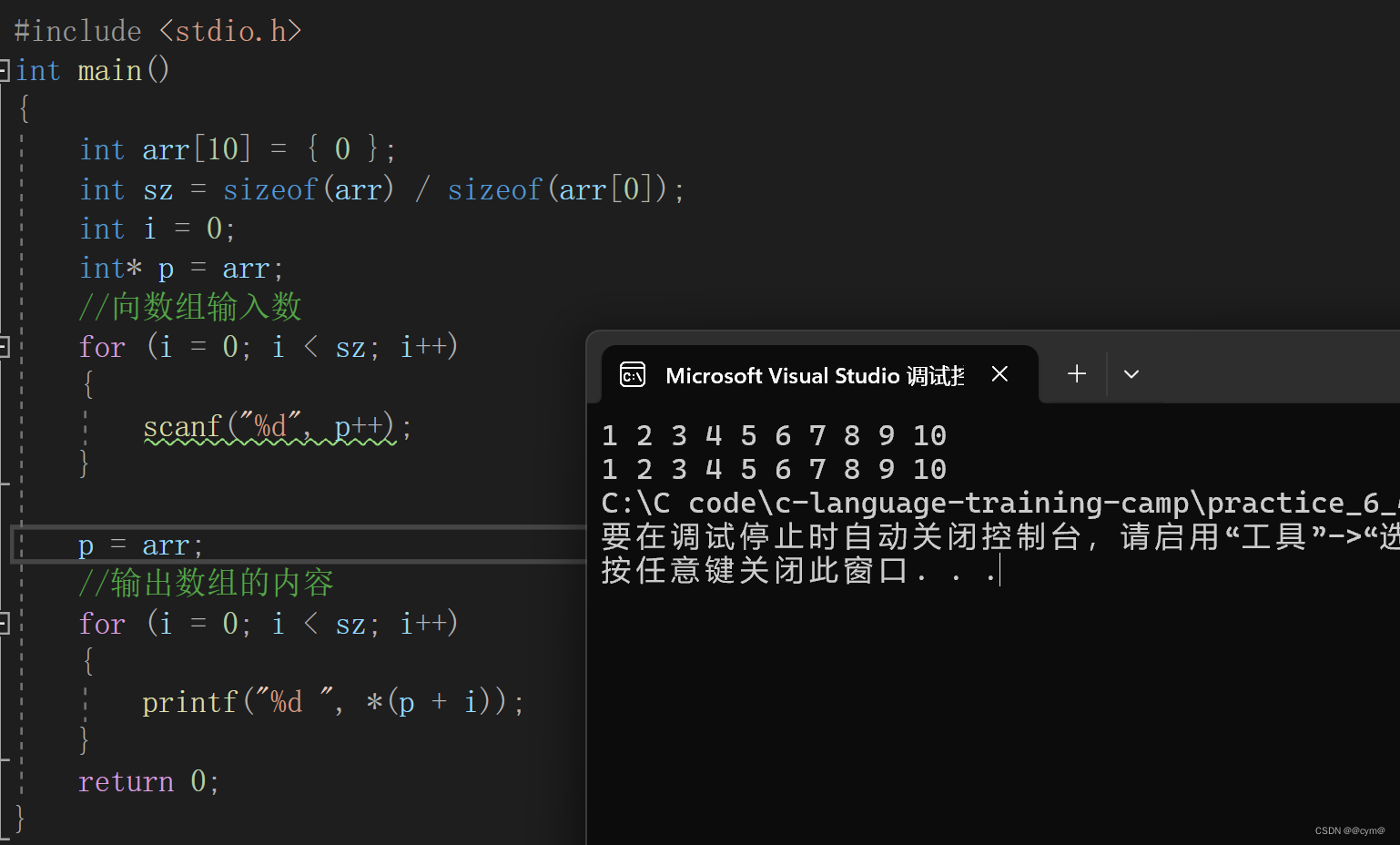1400x845 pixels.
Task: Click the console path line 'C:\C code'
Action: (999, 503)
